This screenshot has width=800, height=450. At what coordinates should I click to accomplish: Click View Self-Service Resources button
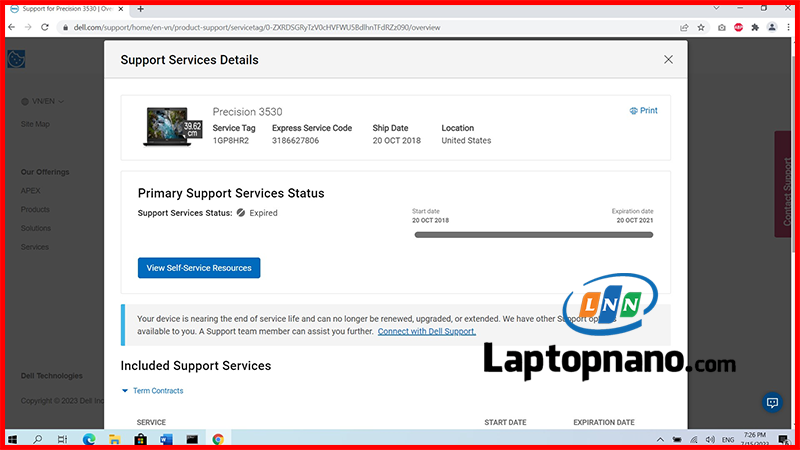[x=199, y=268]
